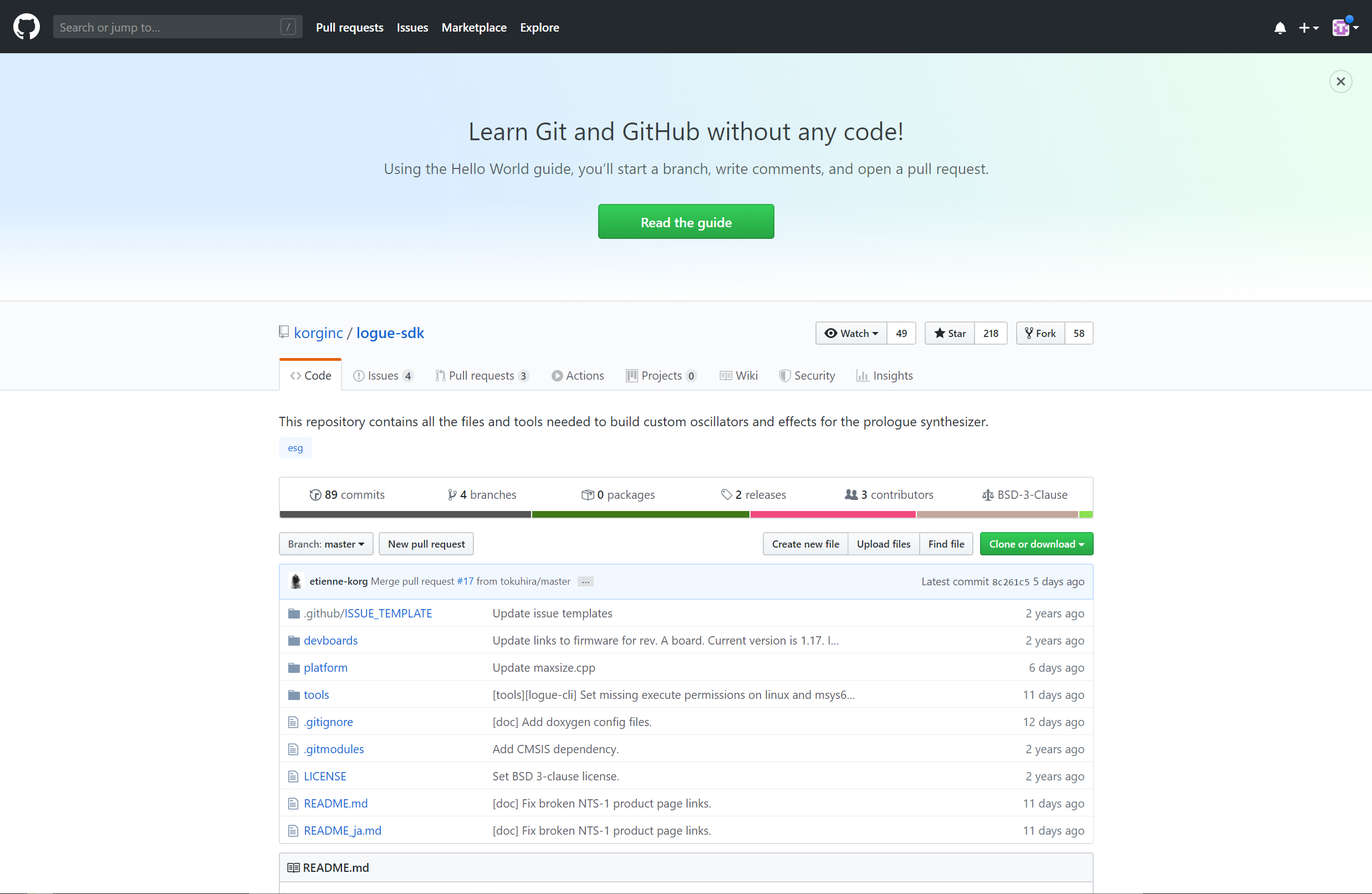
Task: Click the Read the guide button
Action: pyautogui.click(x=686, y=221)
